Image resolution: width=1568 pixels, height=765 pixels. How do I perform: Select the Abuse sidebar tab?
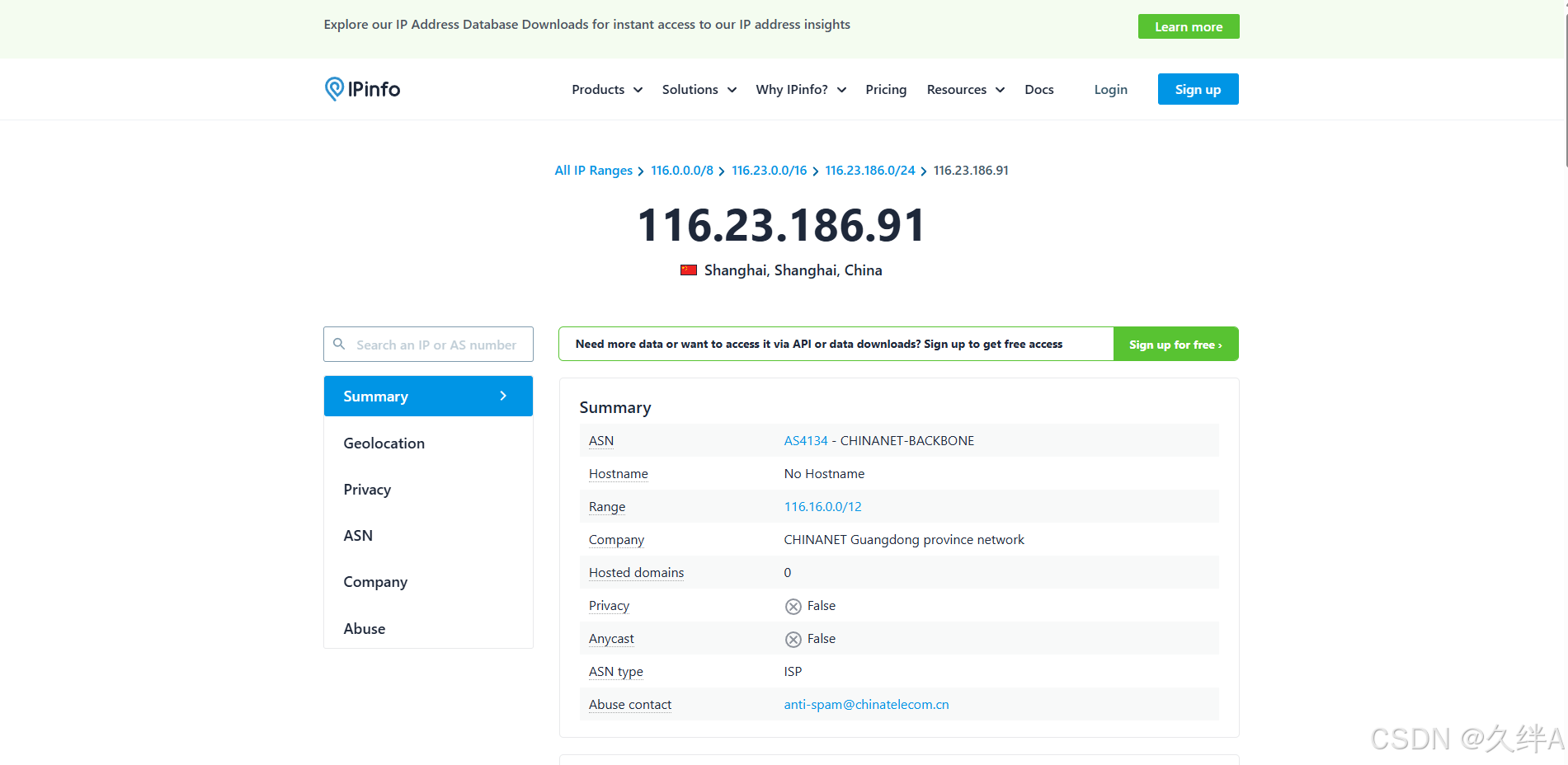point(429,628)
